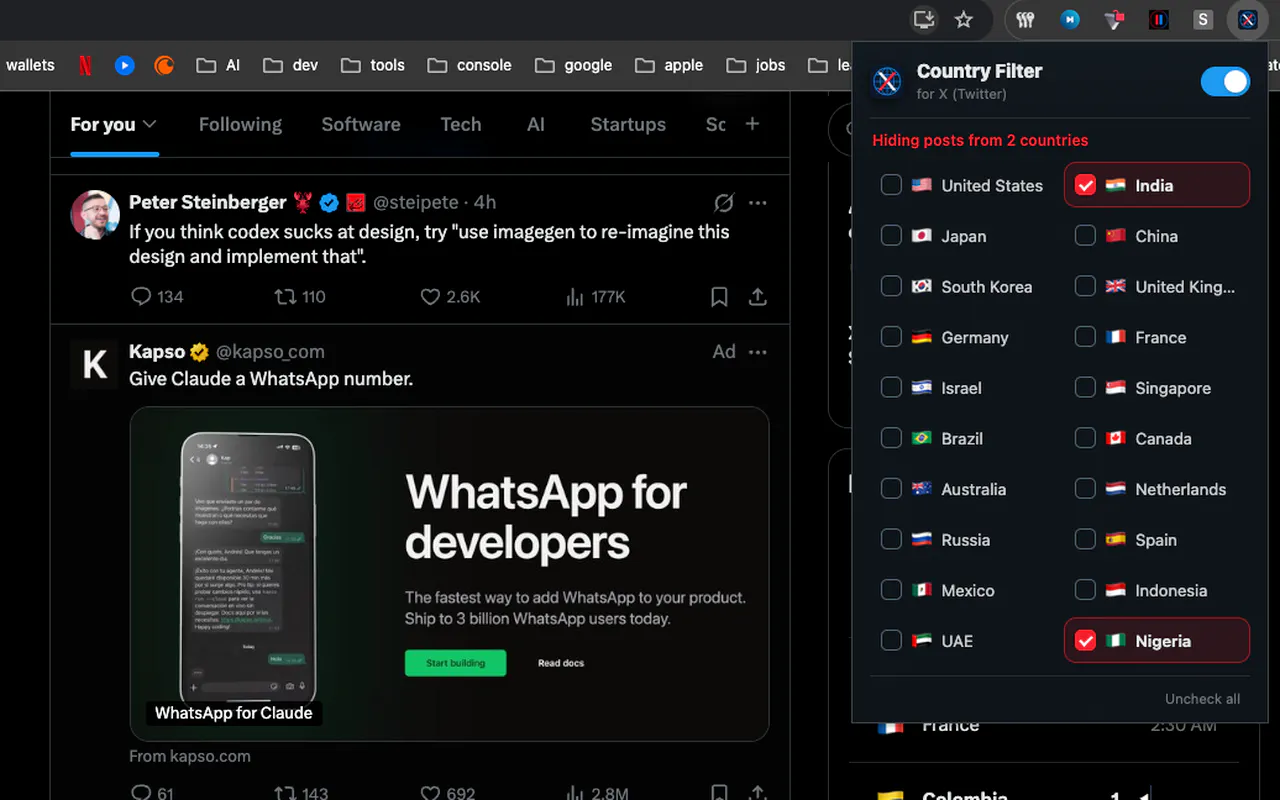Click the From kapso.com source text
1280x800 pixels.
190,756
